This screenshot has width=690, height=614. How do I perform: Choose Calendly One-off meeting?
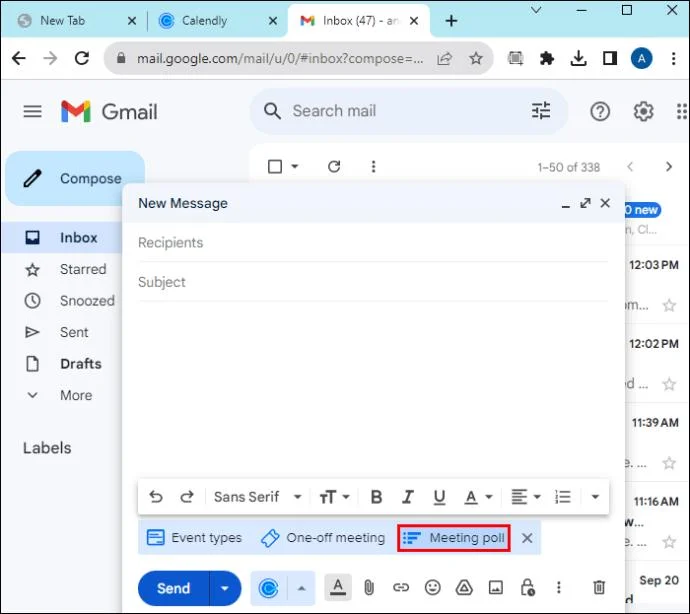pyautogui.click(x=323, y=537)
